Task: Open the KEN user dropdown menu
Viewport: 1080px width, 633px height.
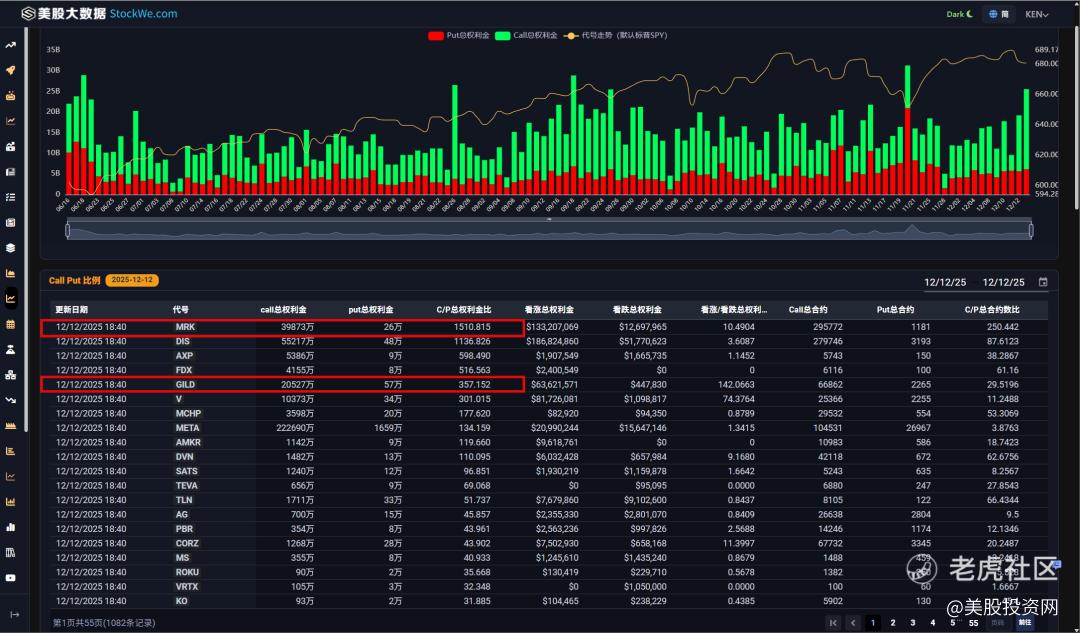Action: [x=1036, y=14]
